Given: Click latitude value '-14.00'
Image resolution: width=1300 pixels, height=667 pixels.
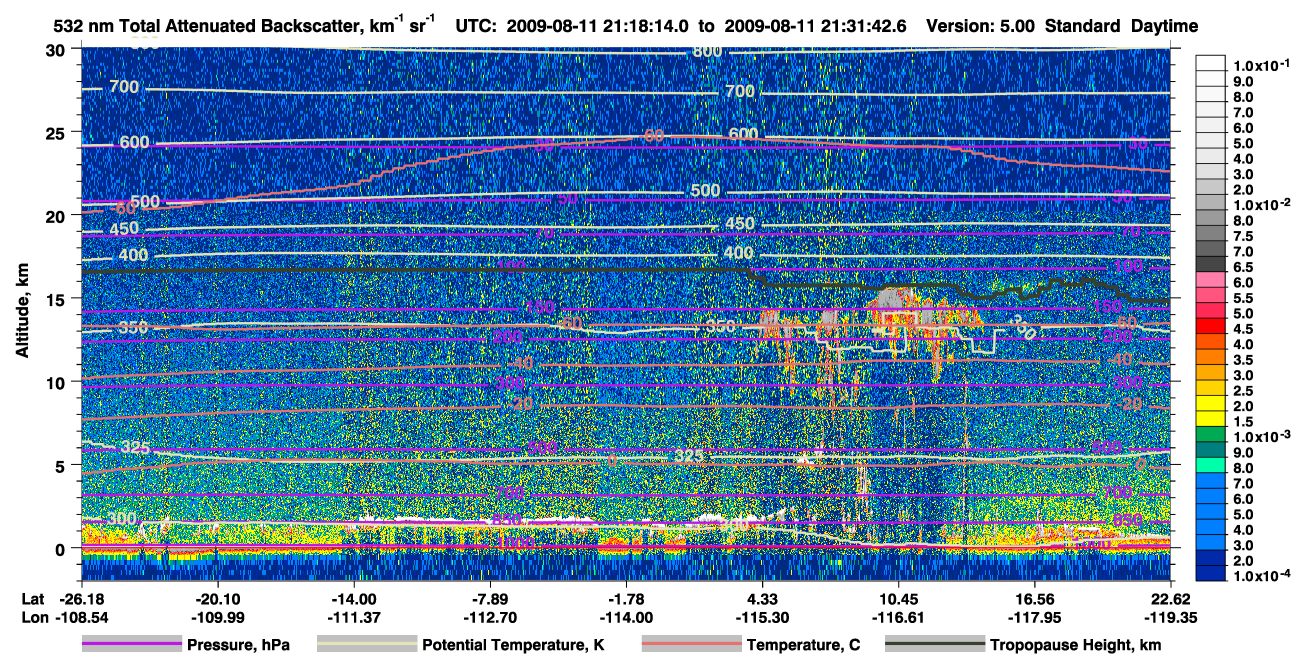Looking at the screenshot, I should click(353, 598).
